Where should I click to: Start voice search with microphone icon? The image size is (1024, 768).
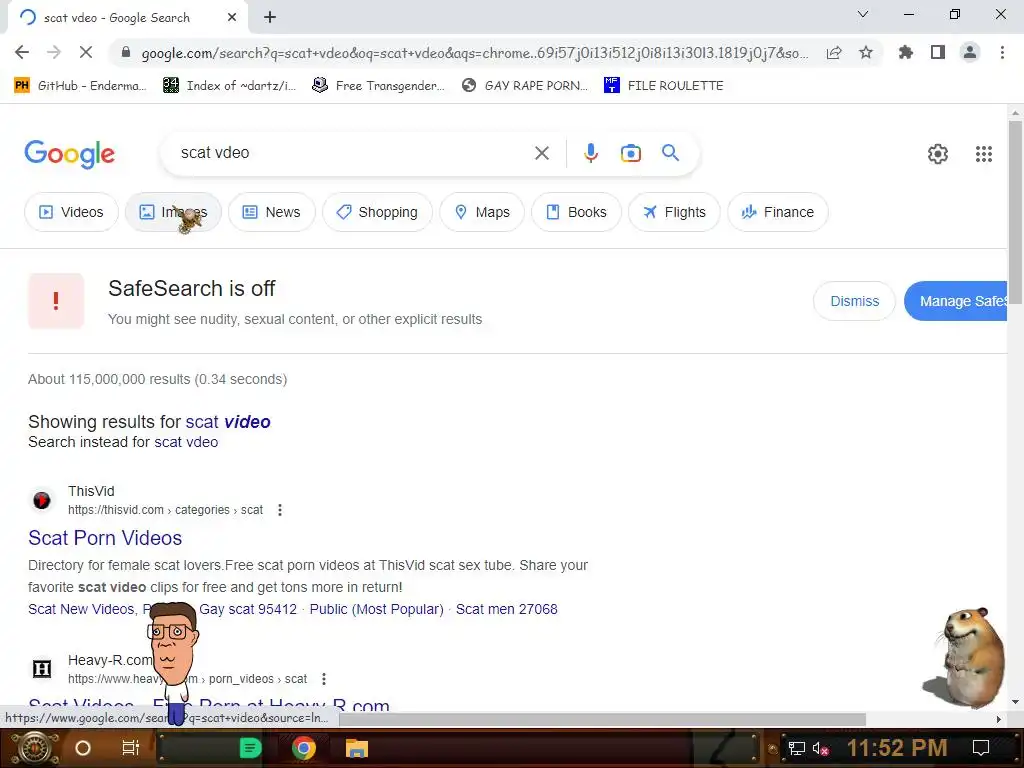[590, 153]
